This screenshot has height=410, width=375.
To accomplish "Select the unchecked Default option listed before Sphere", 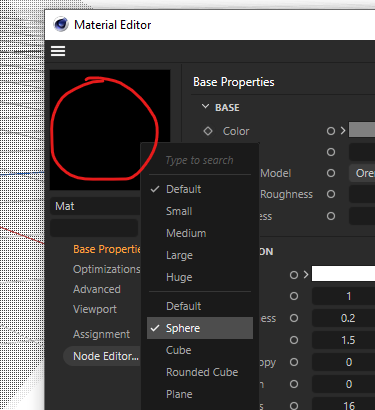I will pos(200,306).
